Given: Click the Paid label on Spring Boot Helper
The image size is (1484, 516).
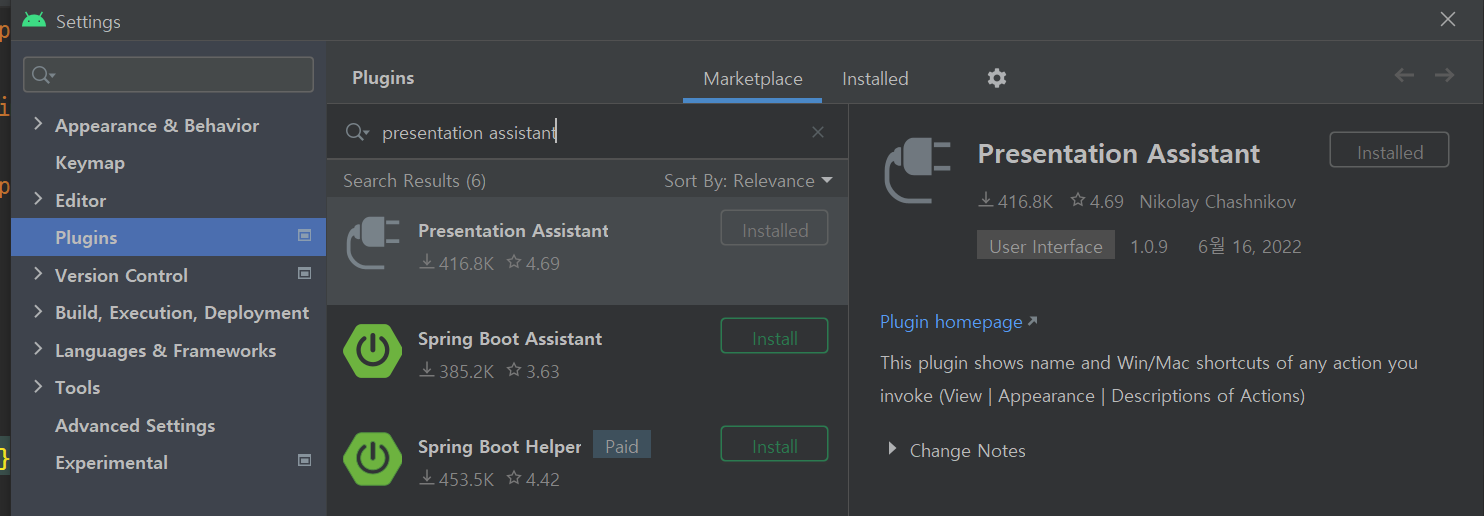Looking at the screenshot, I should (x=621, y=445).
